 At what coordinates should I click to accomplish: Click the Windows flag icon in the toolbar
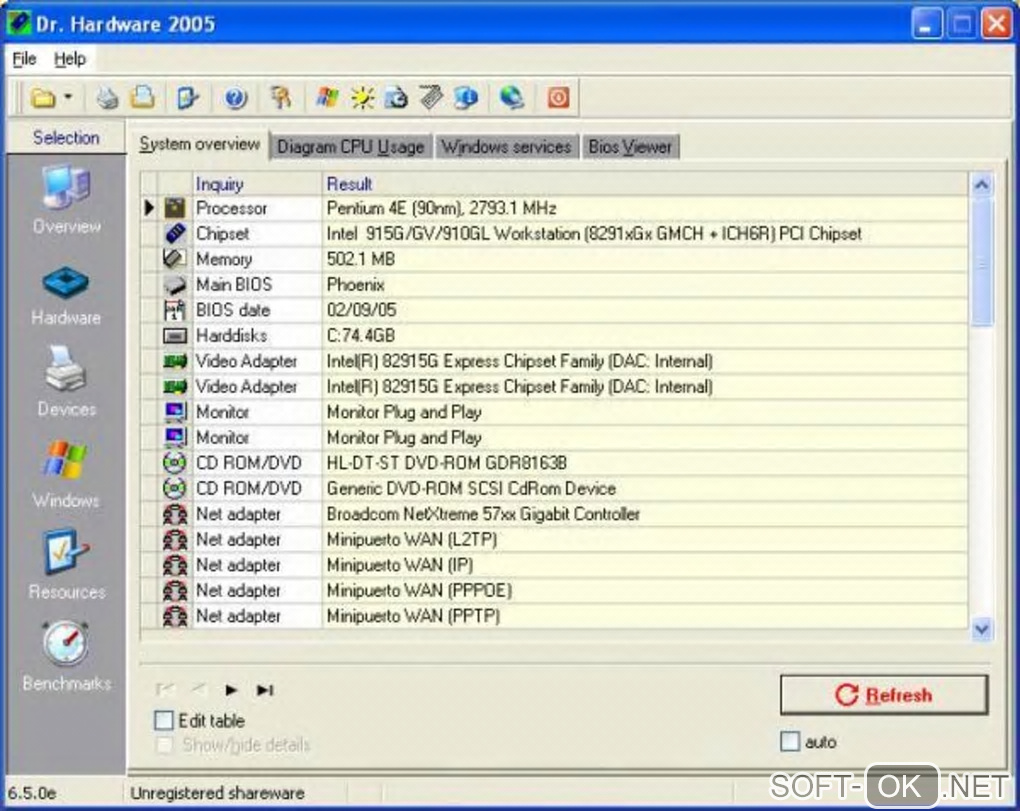click(327, 98)
